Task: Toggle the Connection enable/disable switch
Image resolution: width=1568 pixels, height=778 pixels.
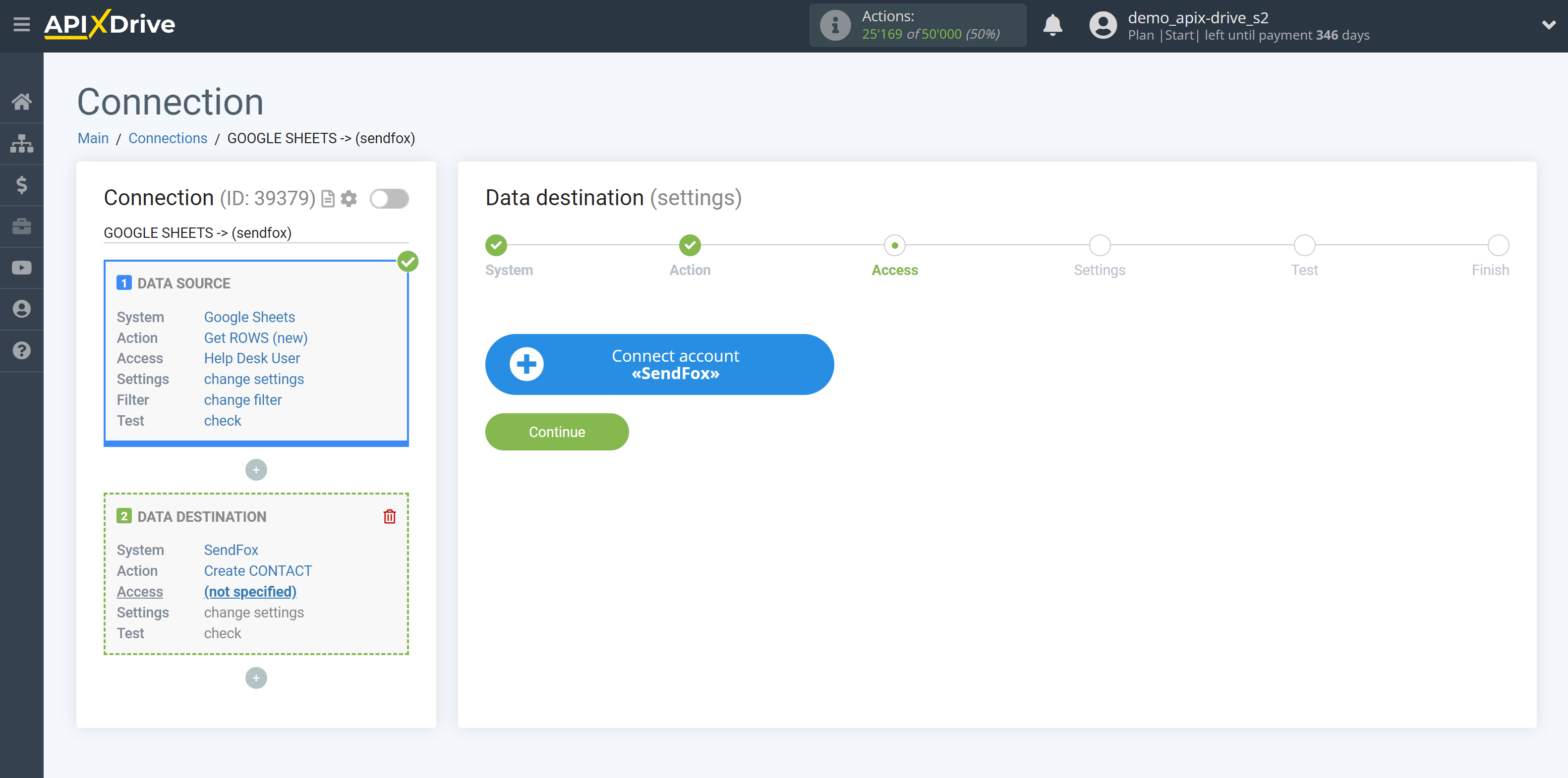Action: 389,198
